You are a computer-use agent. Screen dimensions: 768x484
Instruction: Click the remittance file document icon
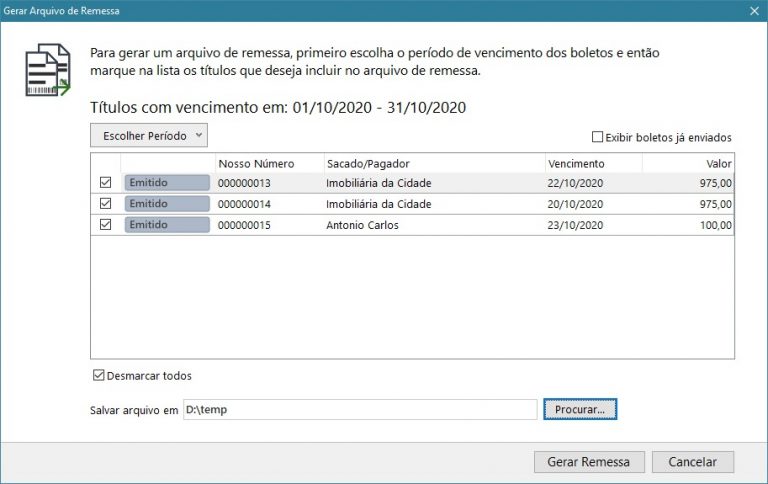click(47, 69)
